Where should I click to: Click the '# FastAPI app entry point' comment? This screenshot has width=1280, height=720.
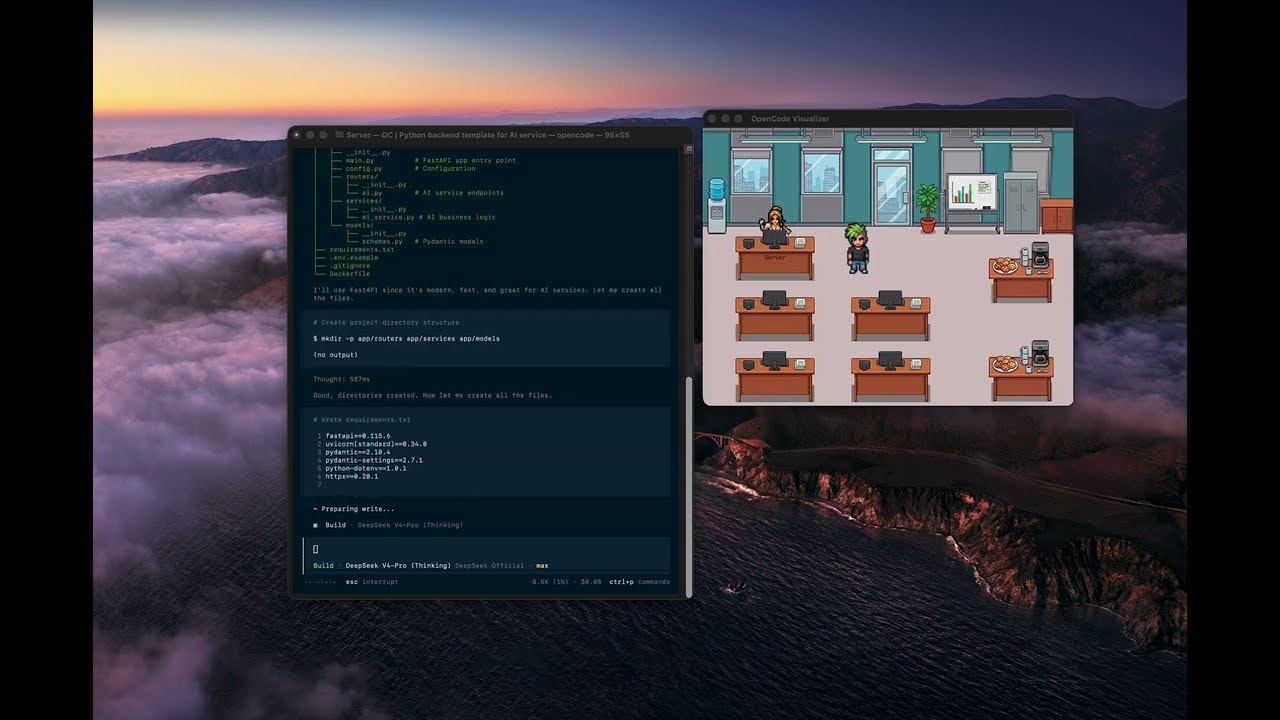pyautogui.click(x=465, y=160)
